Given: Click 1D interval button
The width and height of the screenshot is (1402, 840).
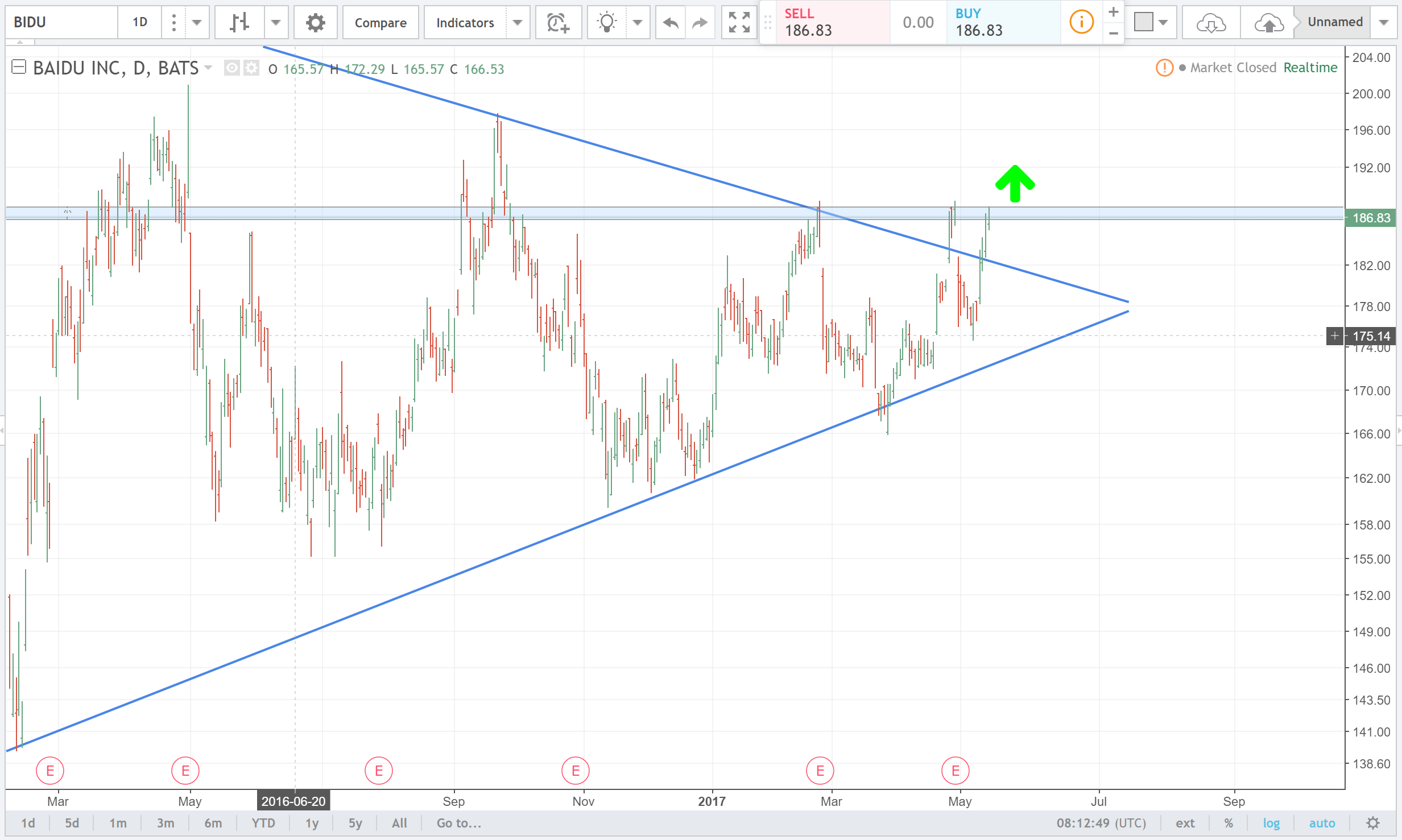Looking at the screenshot, I should pyautogui.click(x=140, y=23).
